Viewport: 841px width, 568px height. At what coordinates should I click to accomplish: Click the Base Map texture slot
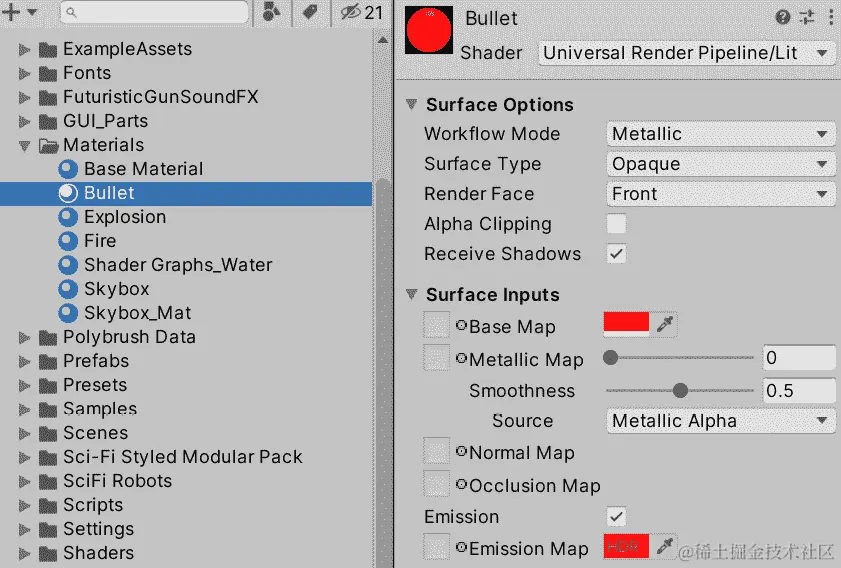click(436, 324)
